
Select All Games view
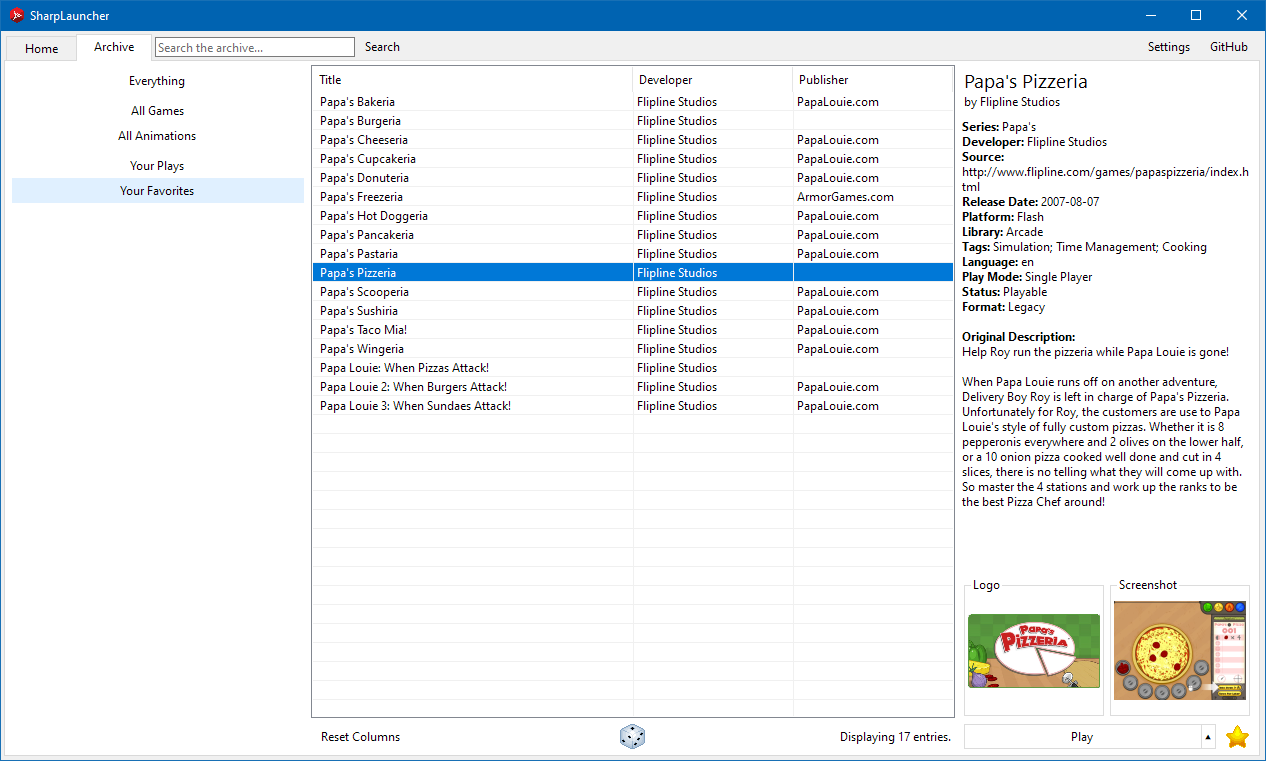[157, 111]
